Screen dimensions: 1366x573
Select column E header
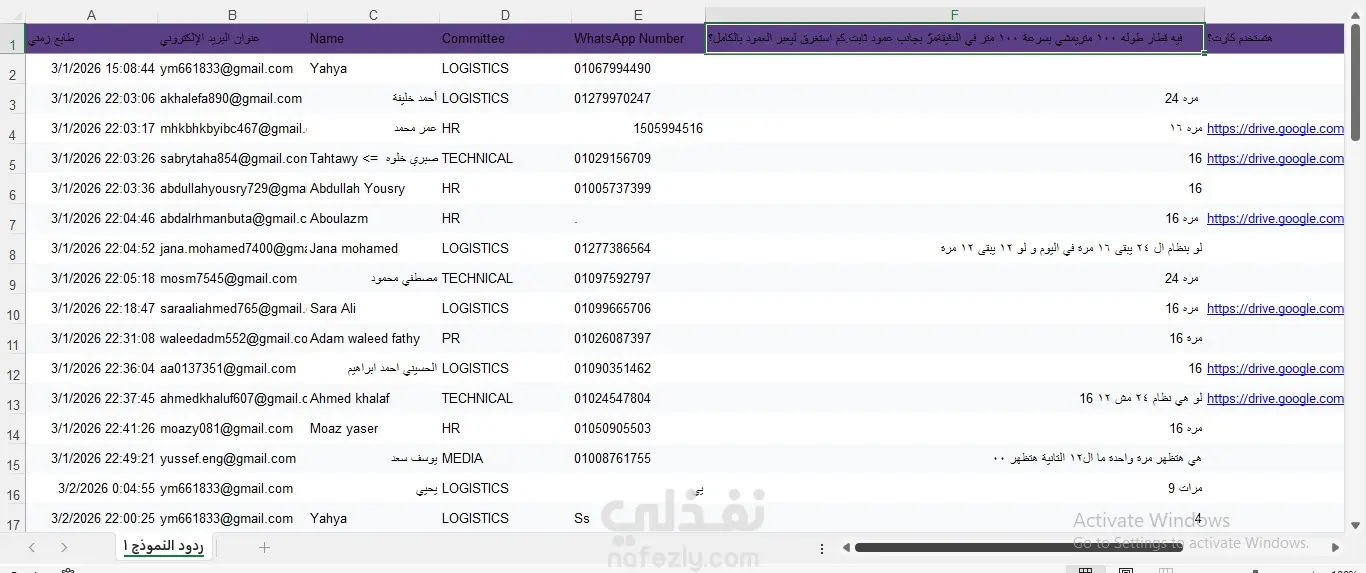click(638, 15)
